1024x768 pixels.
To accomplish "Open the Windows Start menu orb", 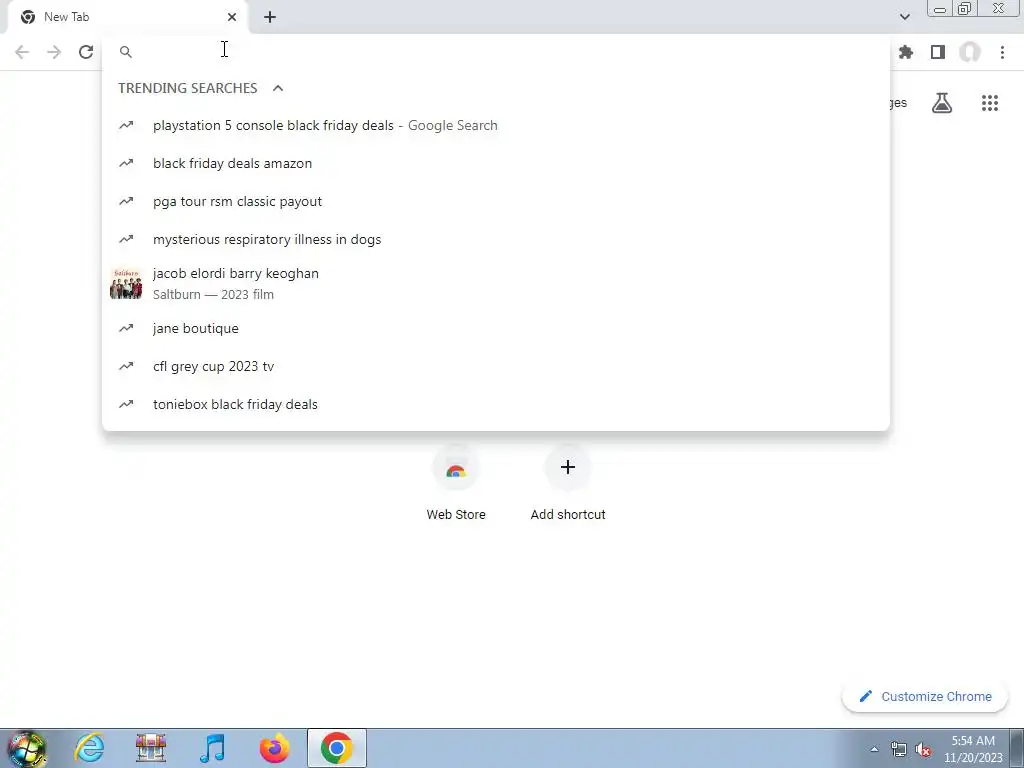I will point(27,748).
